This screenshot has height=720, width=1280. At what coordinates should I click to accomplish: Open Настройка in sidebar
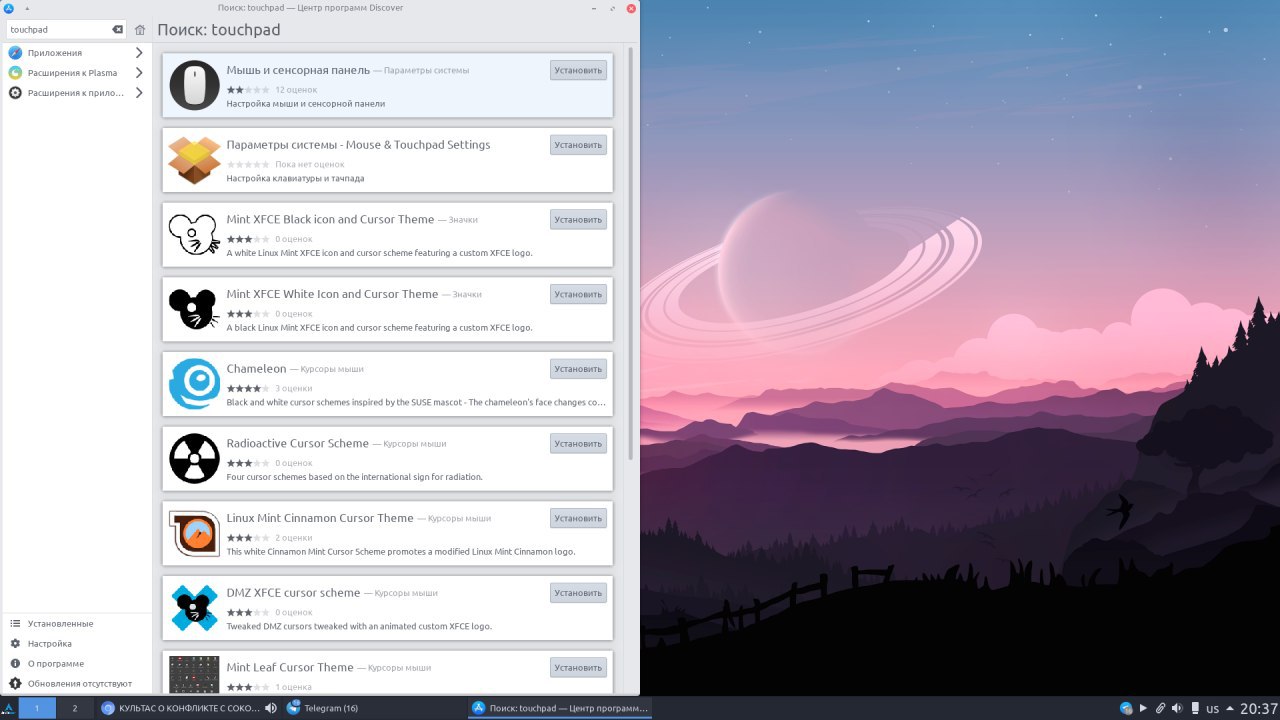tap(75, 644)
